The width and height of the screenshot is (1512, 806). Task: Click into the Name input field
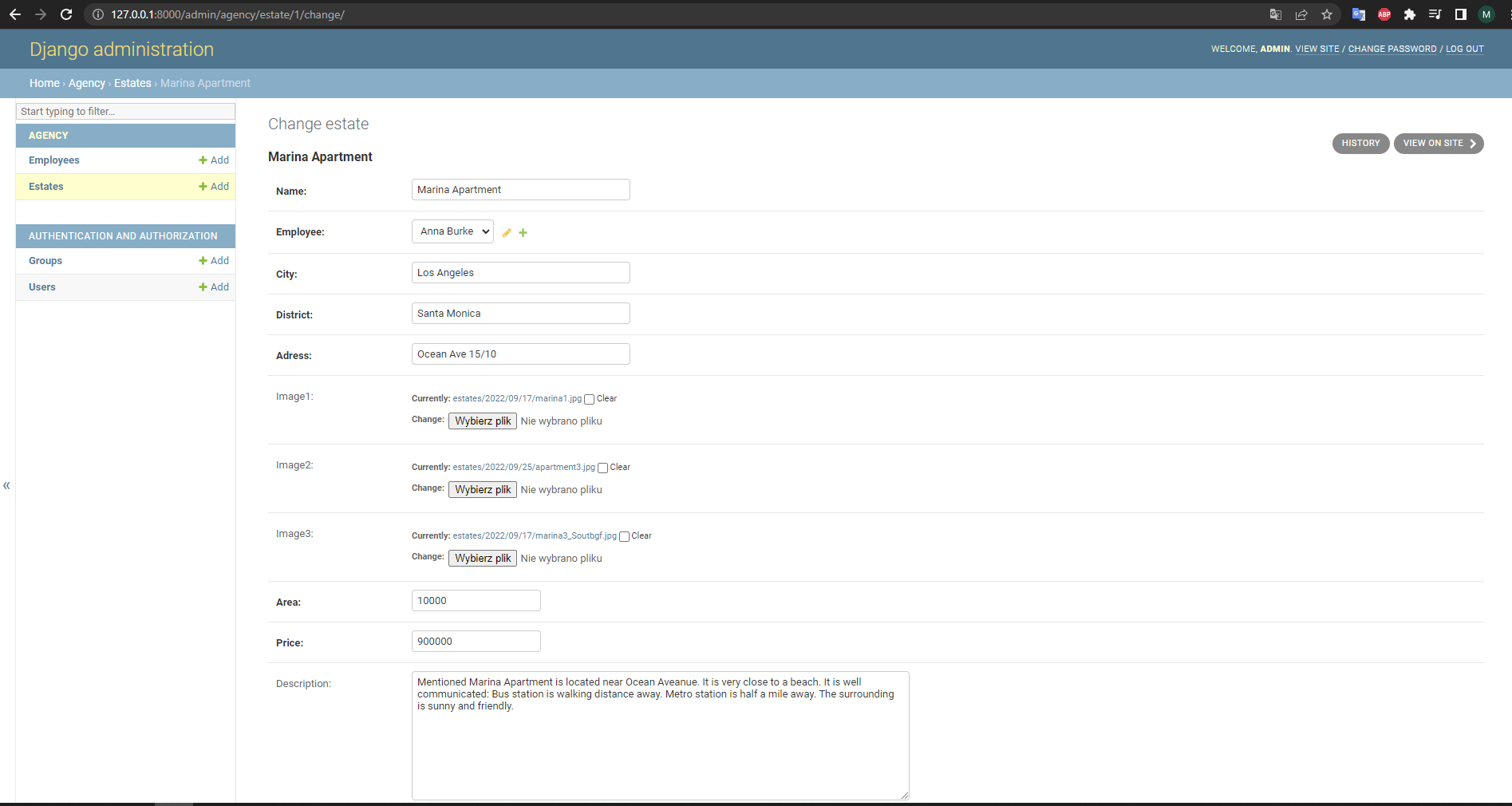520,189
